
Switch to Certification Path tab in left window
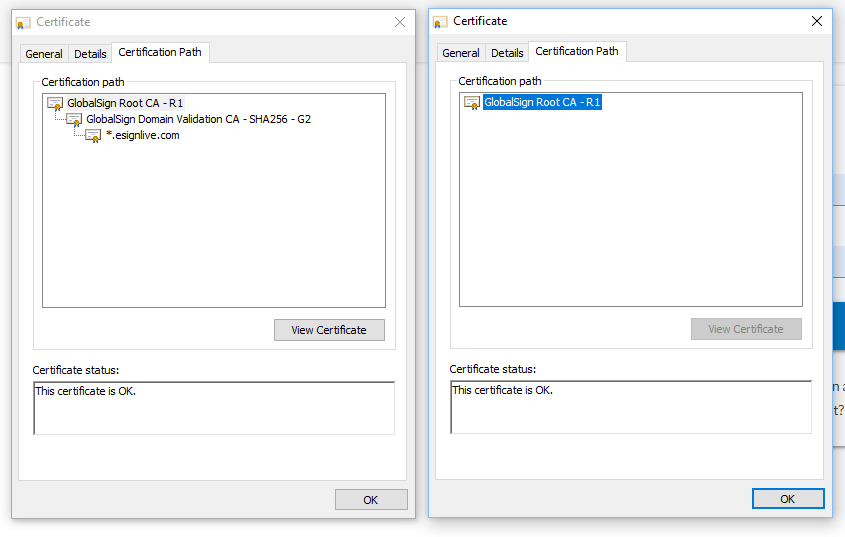pyautogui.click(x=160, y=52)
